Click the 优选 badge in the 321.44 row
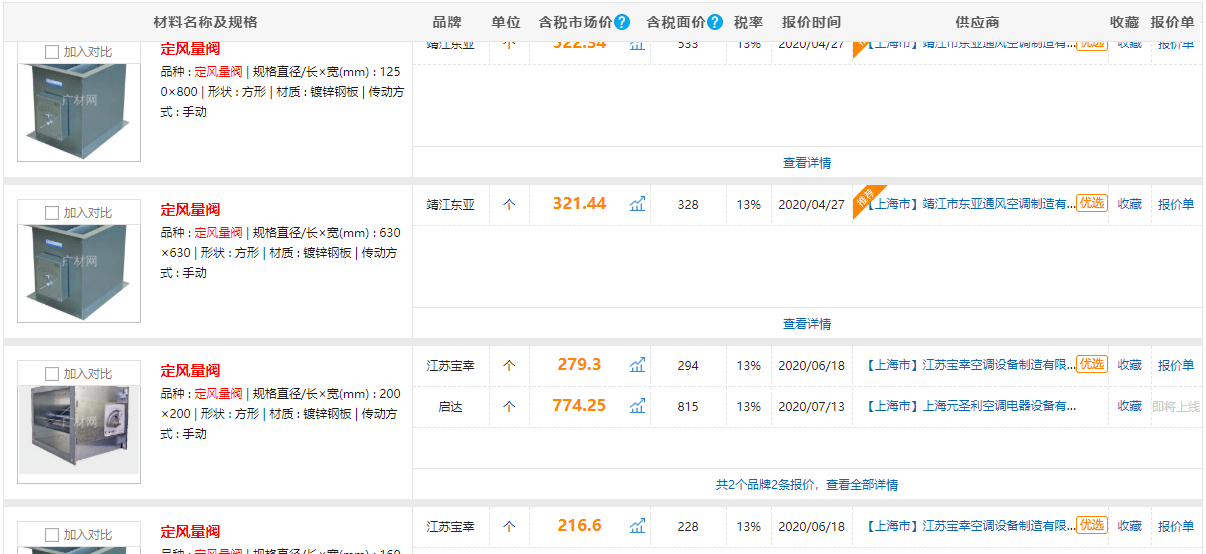1206x554 pixels. tap(1092, 203)
